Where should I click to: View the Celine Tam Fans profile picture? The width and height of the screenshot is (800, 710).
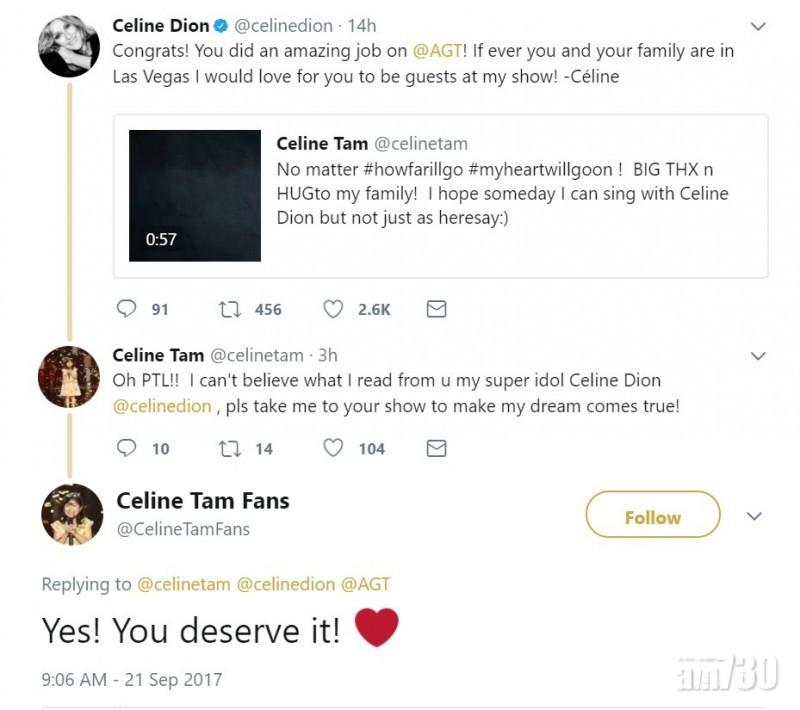(x=72, y=514)
